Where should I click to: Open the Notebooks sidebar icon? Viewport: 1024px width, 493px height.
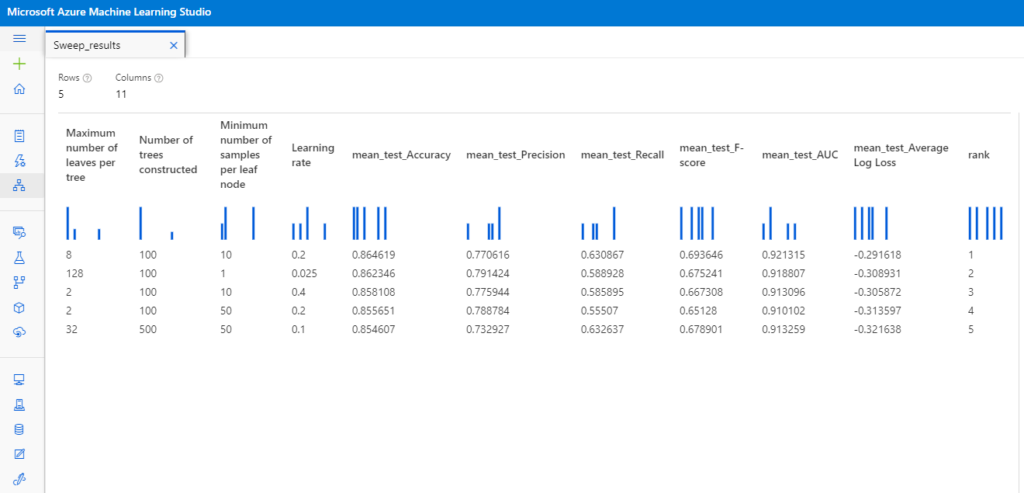20,136
